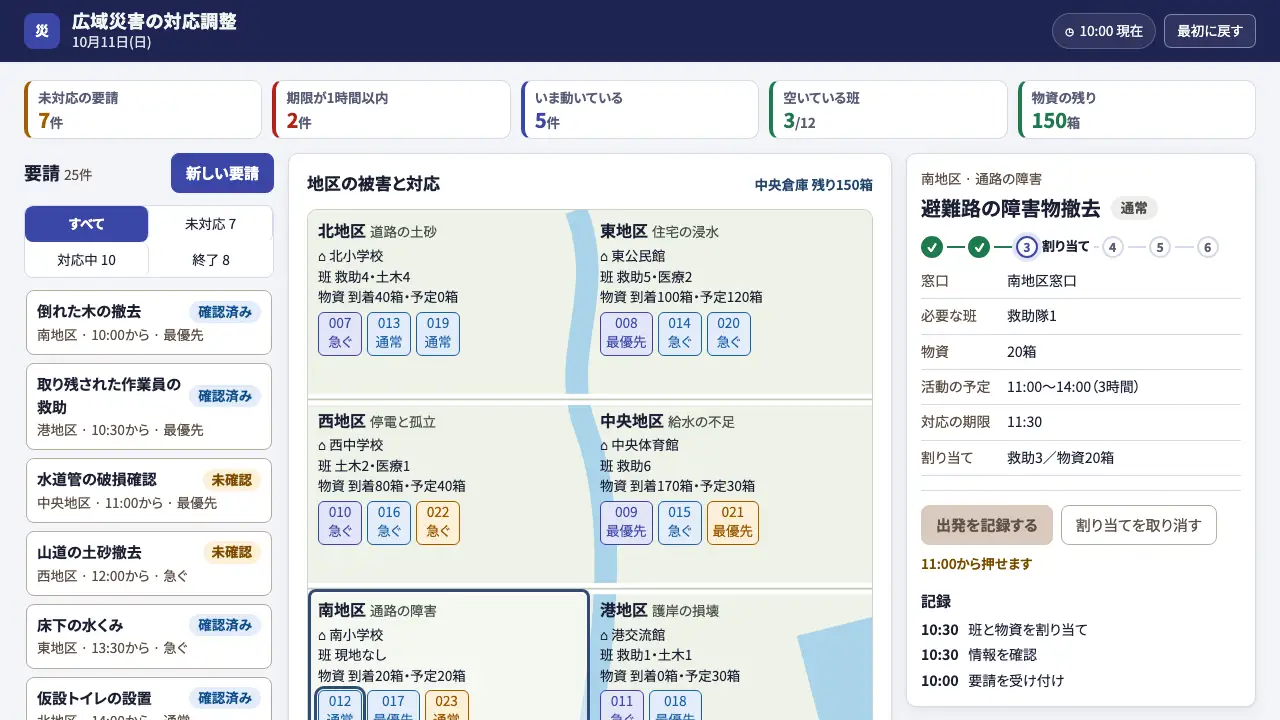Open request chip 010 in 西地区
The image size is (1280, 720).
(340, 523)
